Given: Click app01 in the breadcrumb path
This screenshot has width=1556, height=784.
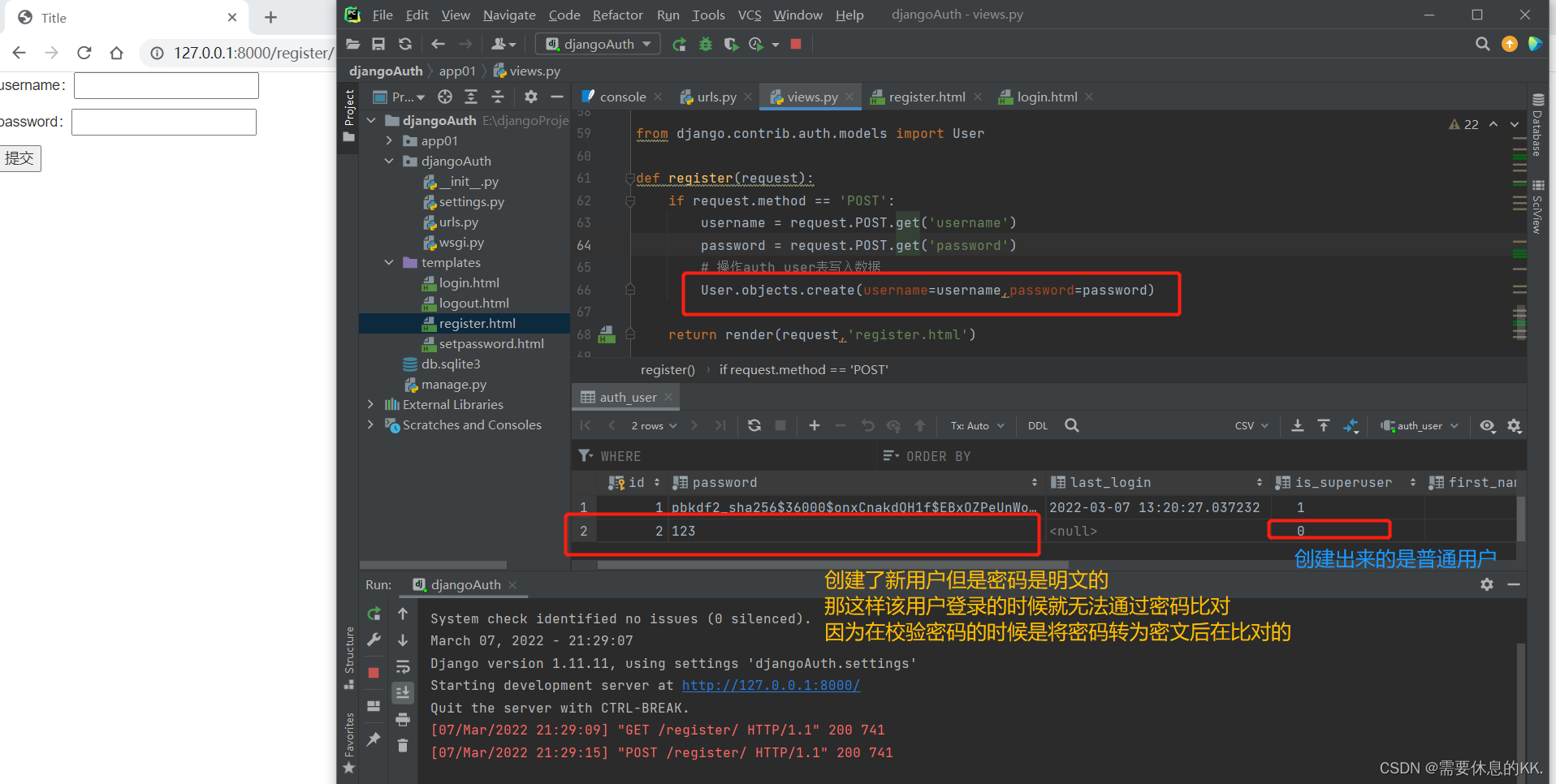Looking at the screenshot, I should click(457, 71).
